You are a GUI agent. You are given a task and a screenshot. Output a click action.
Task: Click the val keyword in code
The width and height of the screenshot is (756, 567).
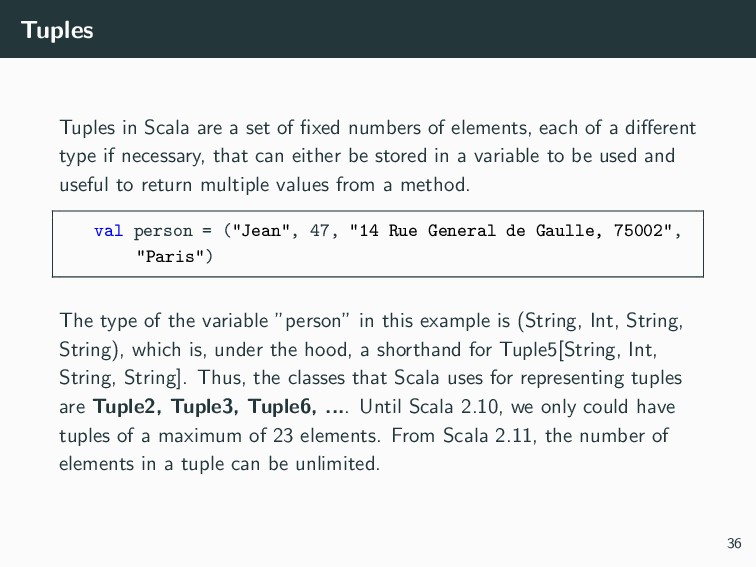tap(108, 231)
